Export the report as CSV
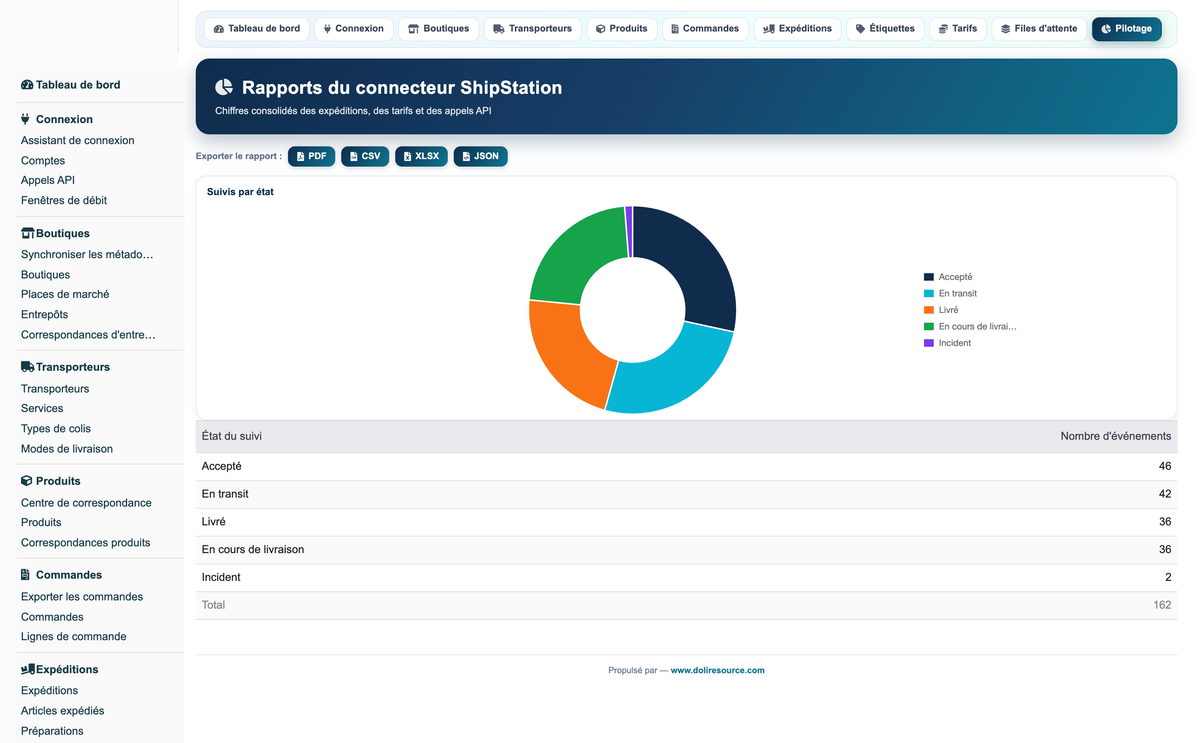The image size is (1200, 743). [365, 156]
